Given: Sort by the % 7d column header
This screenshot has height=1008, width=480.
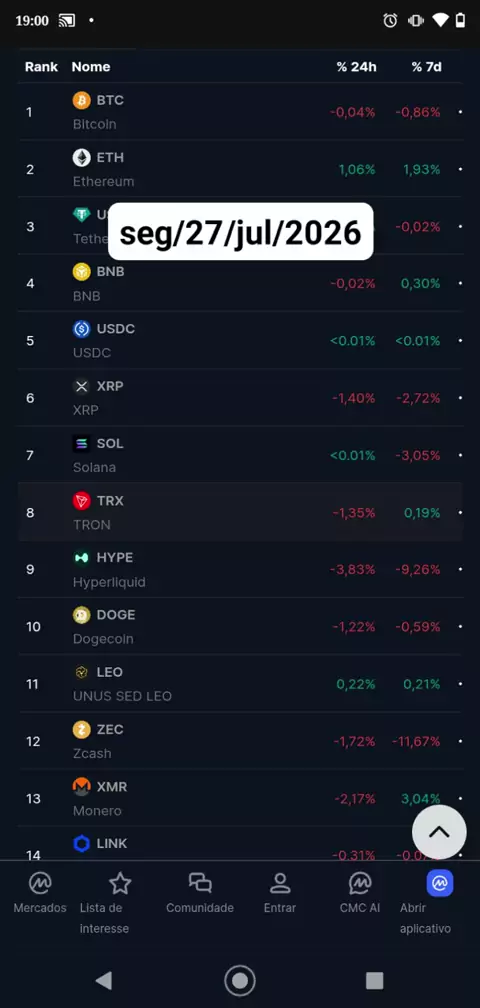Looking at the screenshot, I should point(427,67).
